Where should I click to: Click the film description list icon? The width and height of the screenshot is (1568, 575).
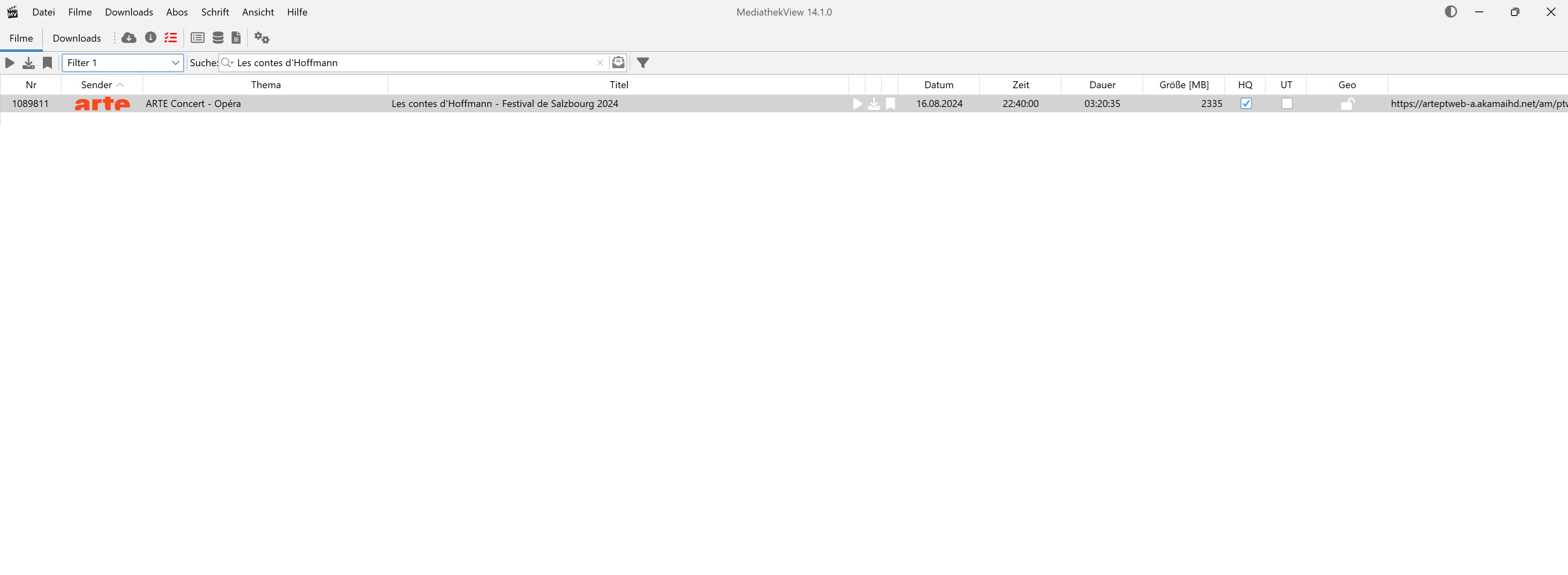coord(197,38)
